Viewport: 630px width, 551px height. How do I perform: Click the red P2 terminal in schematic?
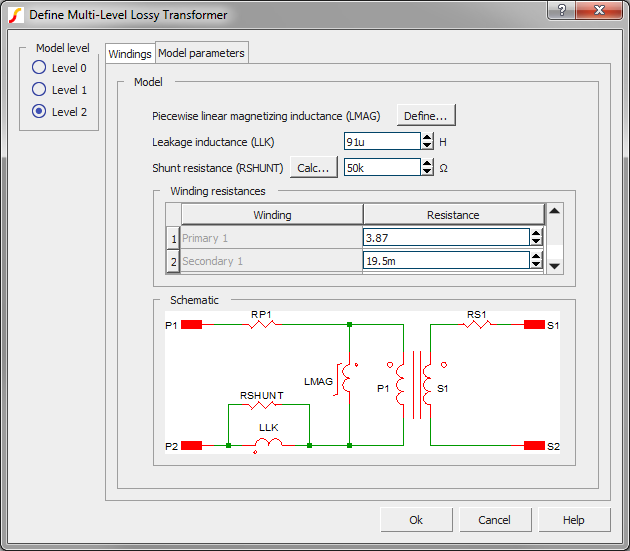[191, 445]
